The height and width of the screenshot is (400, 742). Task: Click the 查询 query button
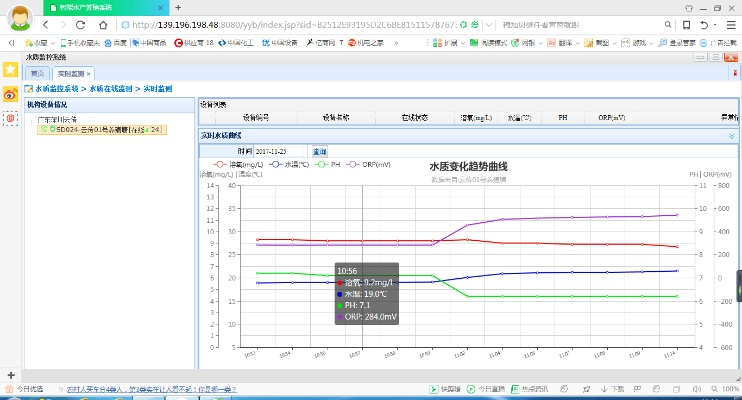coord(319,151)
